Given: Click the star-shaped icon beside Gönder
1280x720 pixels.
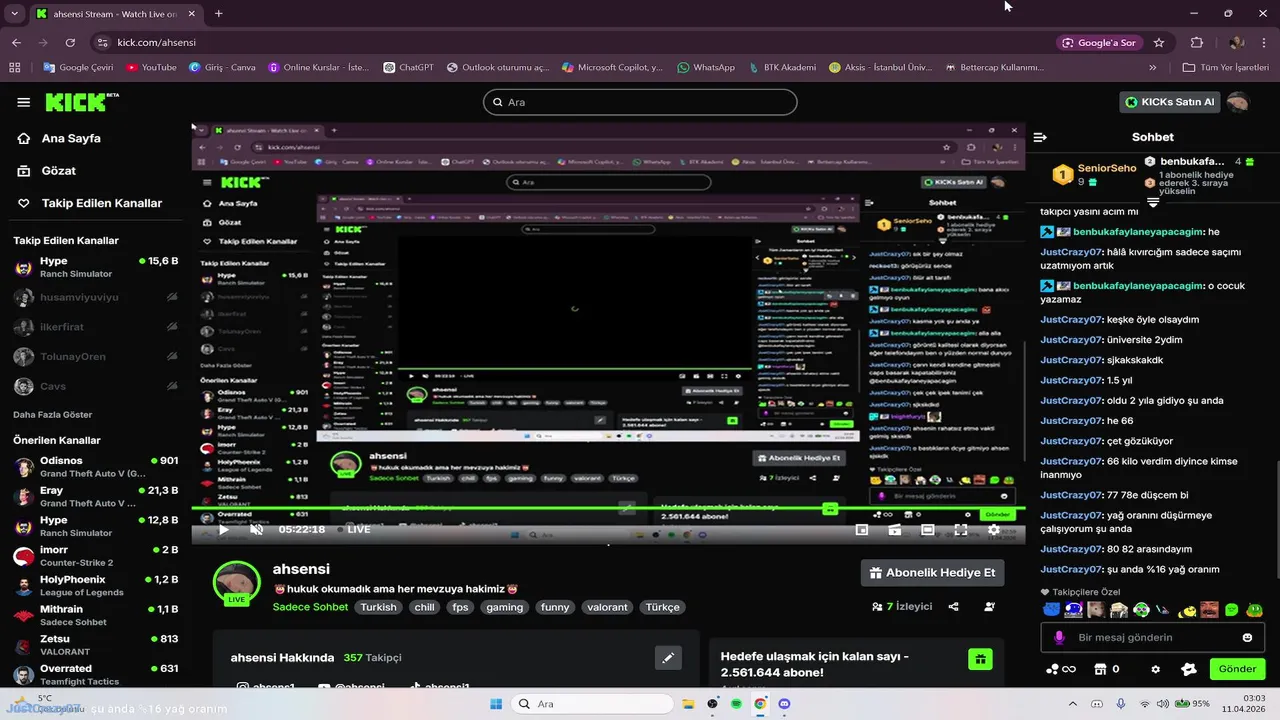Looking at the screenshot, I should click(1188, 669).
